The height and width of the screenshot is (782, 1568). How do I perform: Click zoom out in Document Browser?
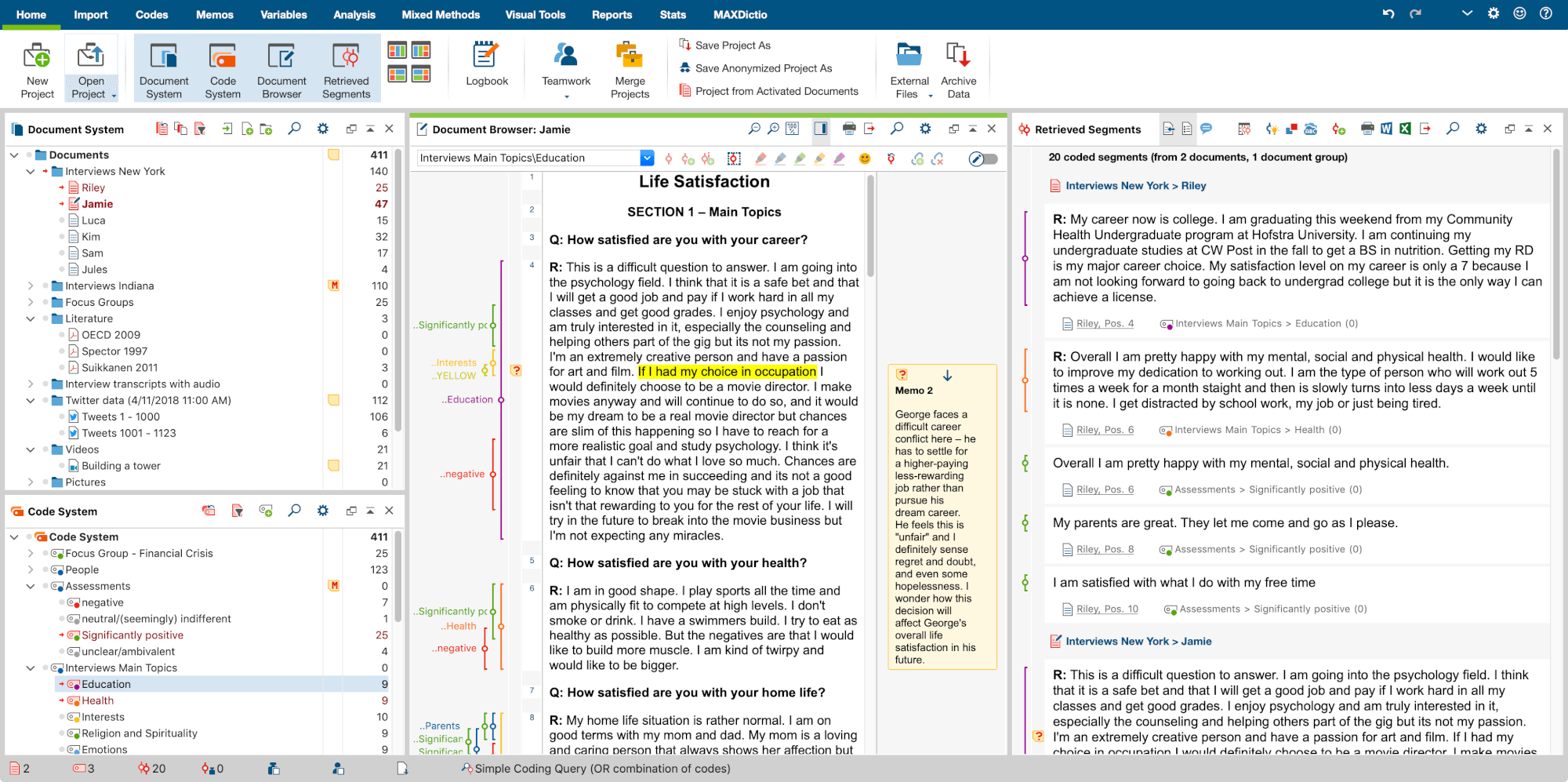[754, 129]
